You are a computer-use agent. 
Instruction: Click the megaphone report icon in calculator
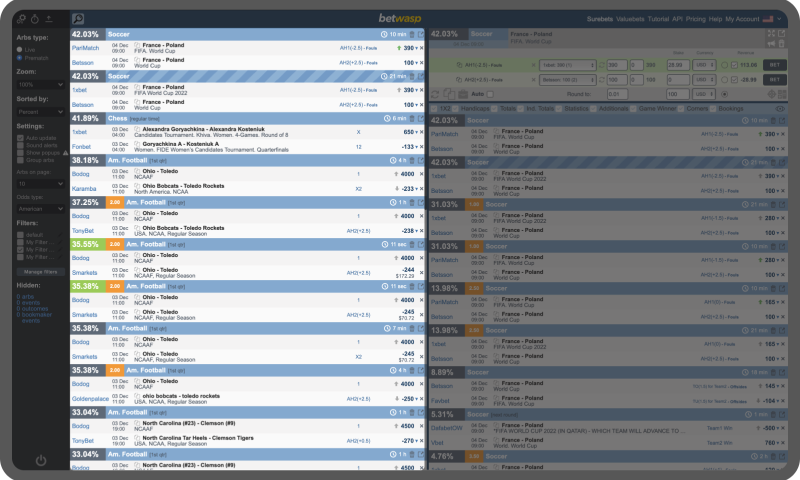tap(771, 43)
